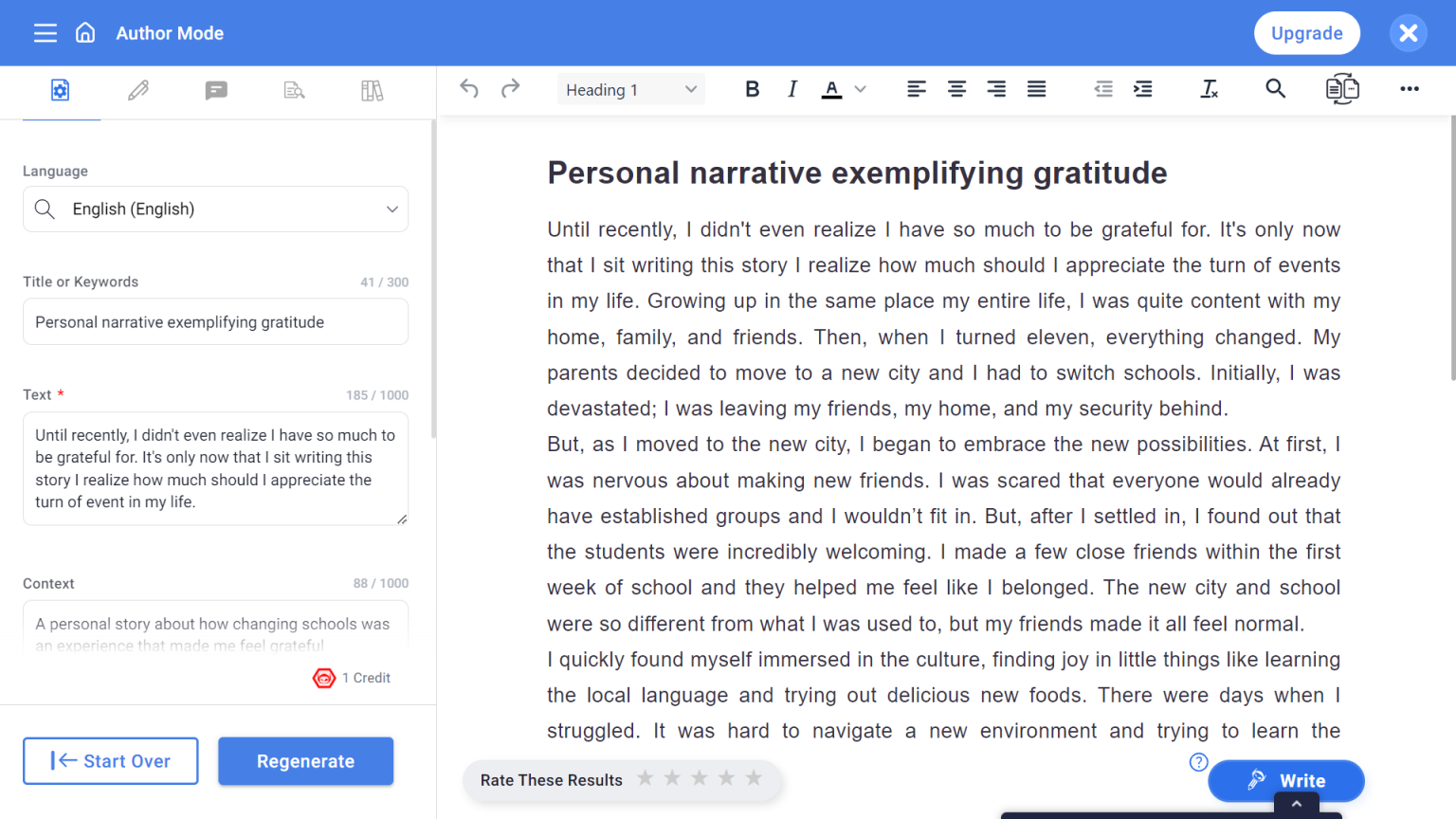Open the document converter icon
This screenshot has width=1456, height=819.
click(x=1342, y=88)
